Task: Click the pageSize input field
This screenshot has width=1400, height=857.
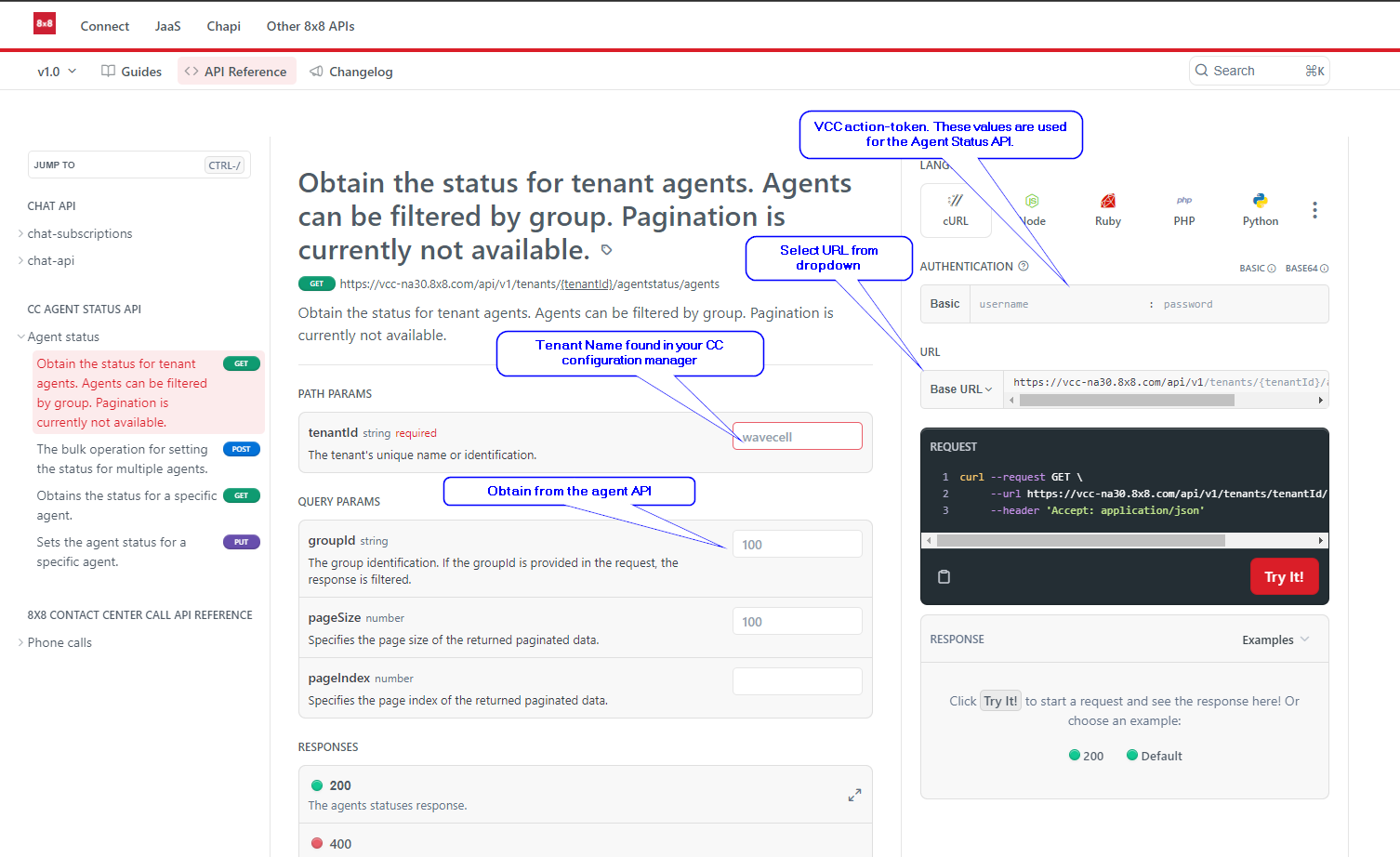Action: [798, 621]
